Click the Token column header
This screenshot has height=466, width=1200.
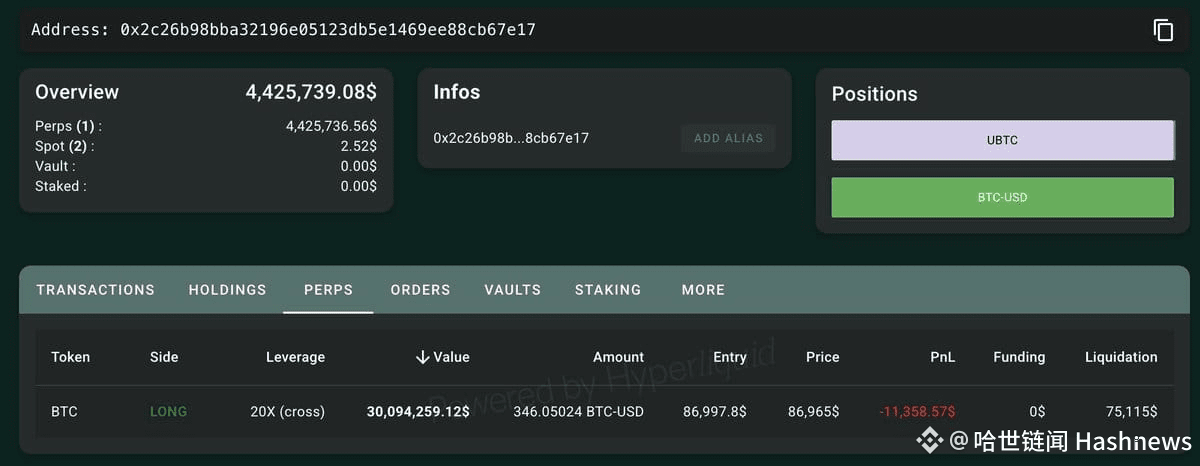[70, 357]
